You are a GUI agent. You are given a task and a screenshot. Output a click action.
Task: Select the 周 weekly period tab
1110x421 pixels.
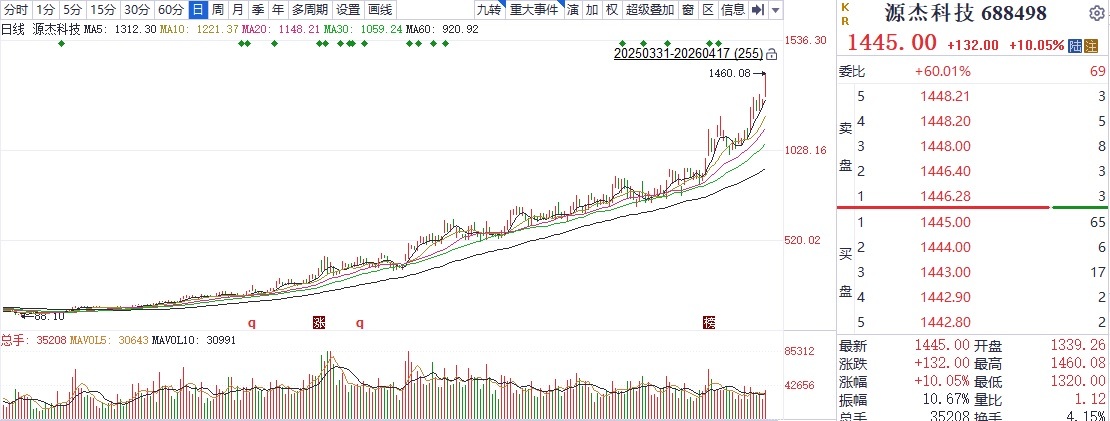[217, 10]
